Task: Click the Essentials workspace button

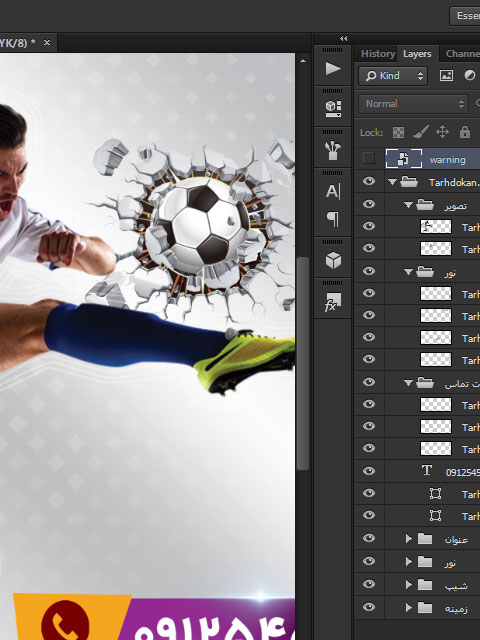Action: pos(465,16)
